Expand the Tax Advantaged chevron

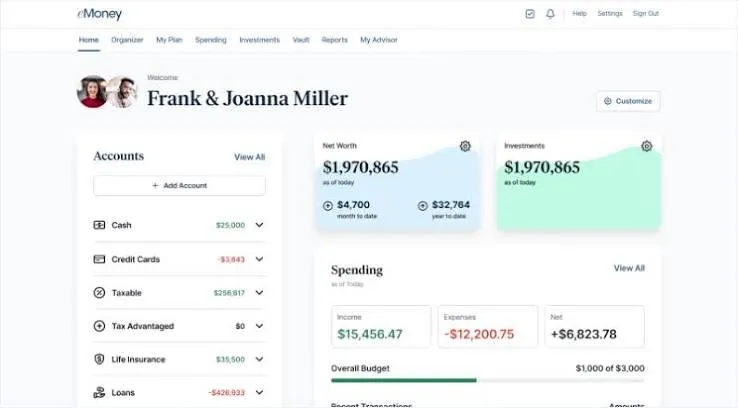(x=259, y=326)
